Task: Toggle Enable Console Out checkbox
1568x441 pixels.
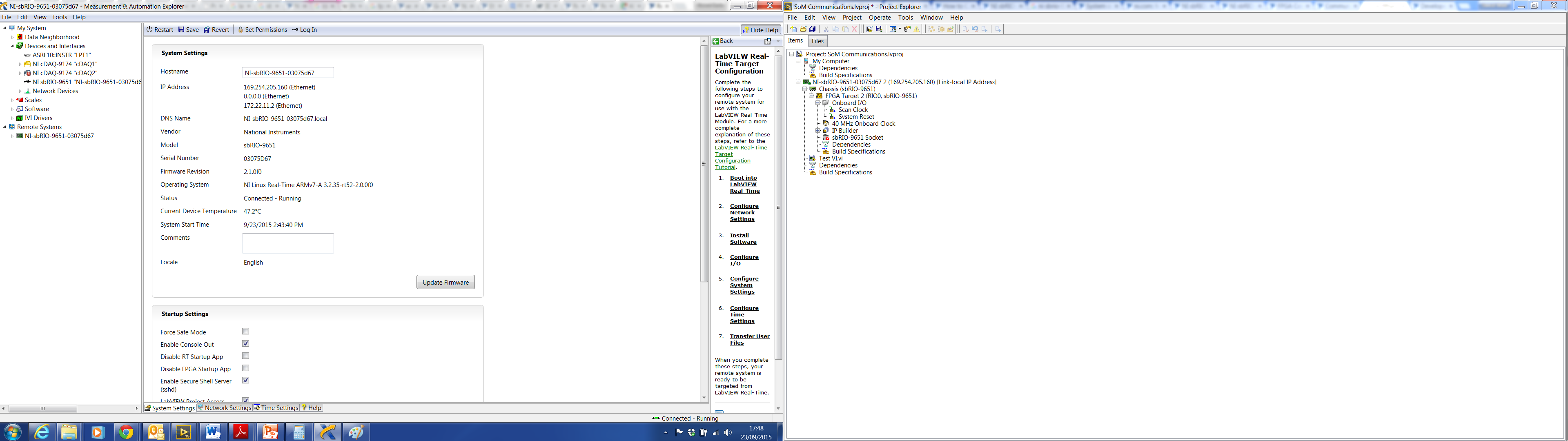Action: [246, 343]
